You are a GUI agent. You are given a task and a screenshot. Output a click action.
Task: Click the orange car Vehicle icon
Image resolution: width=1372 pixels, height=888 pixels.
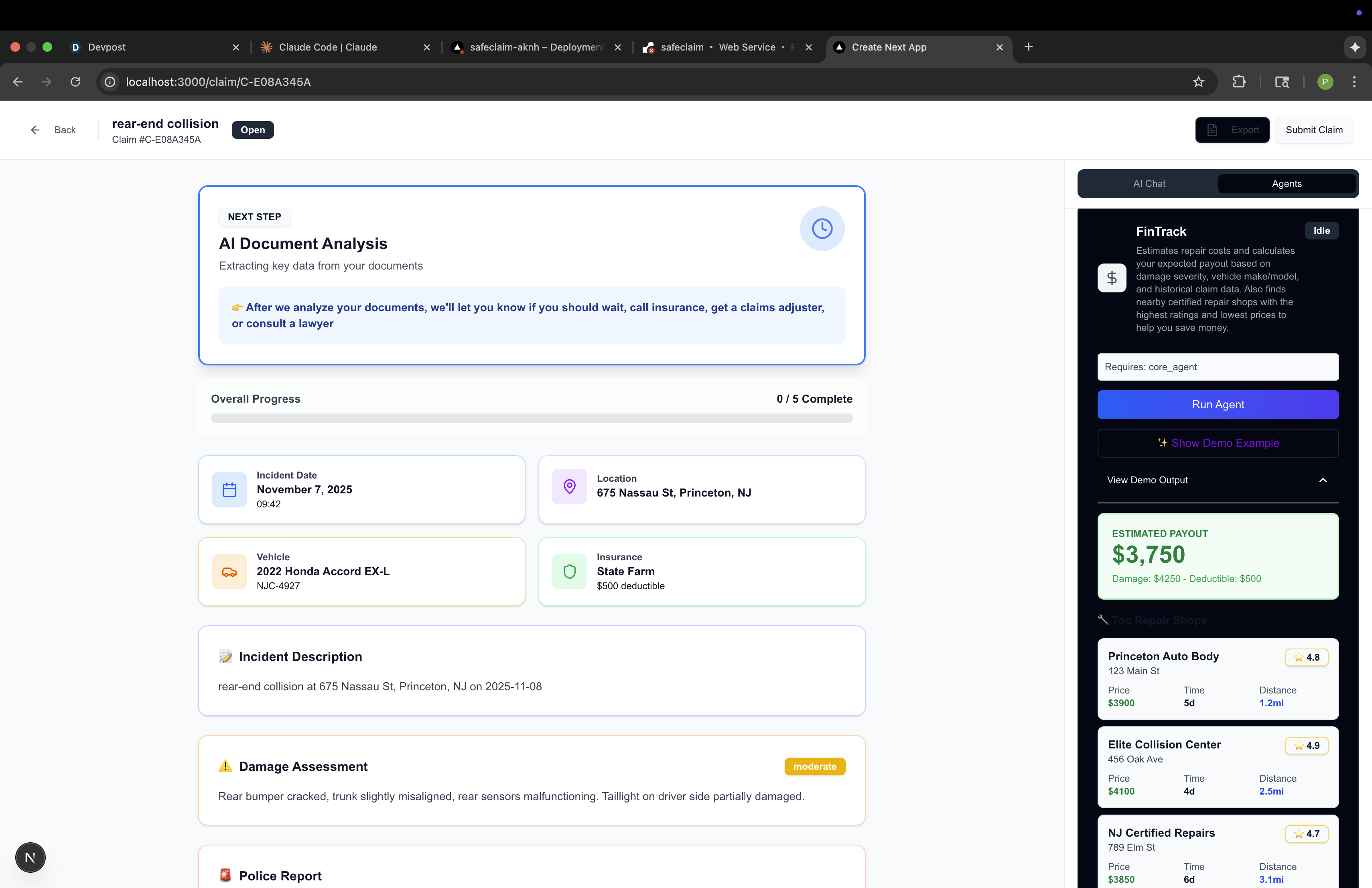pyautogui.click(x=229, y=572)
